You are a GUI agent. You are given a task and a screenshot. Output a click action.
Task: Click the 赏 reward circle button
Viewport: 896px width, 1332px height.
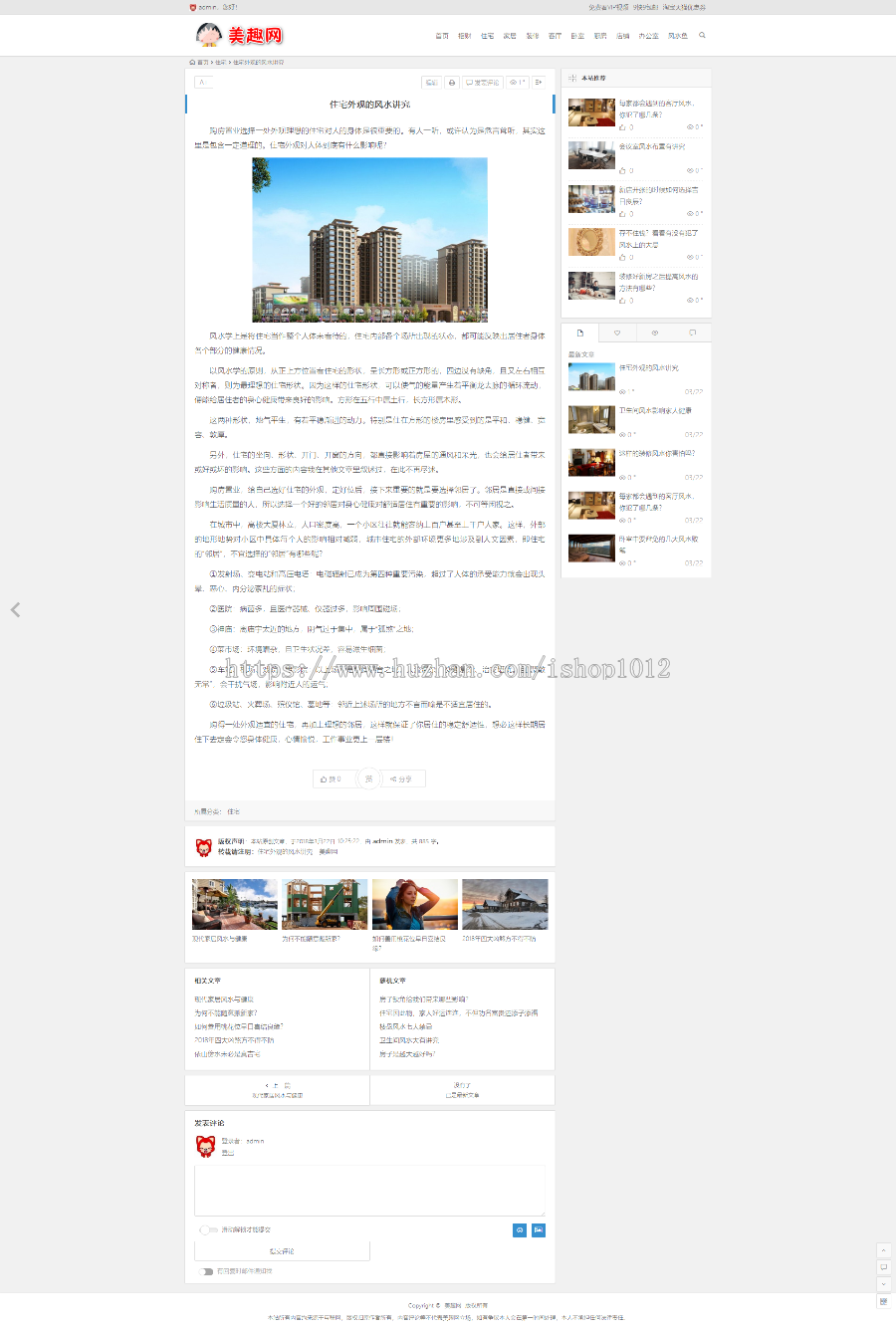point(368,778)
